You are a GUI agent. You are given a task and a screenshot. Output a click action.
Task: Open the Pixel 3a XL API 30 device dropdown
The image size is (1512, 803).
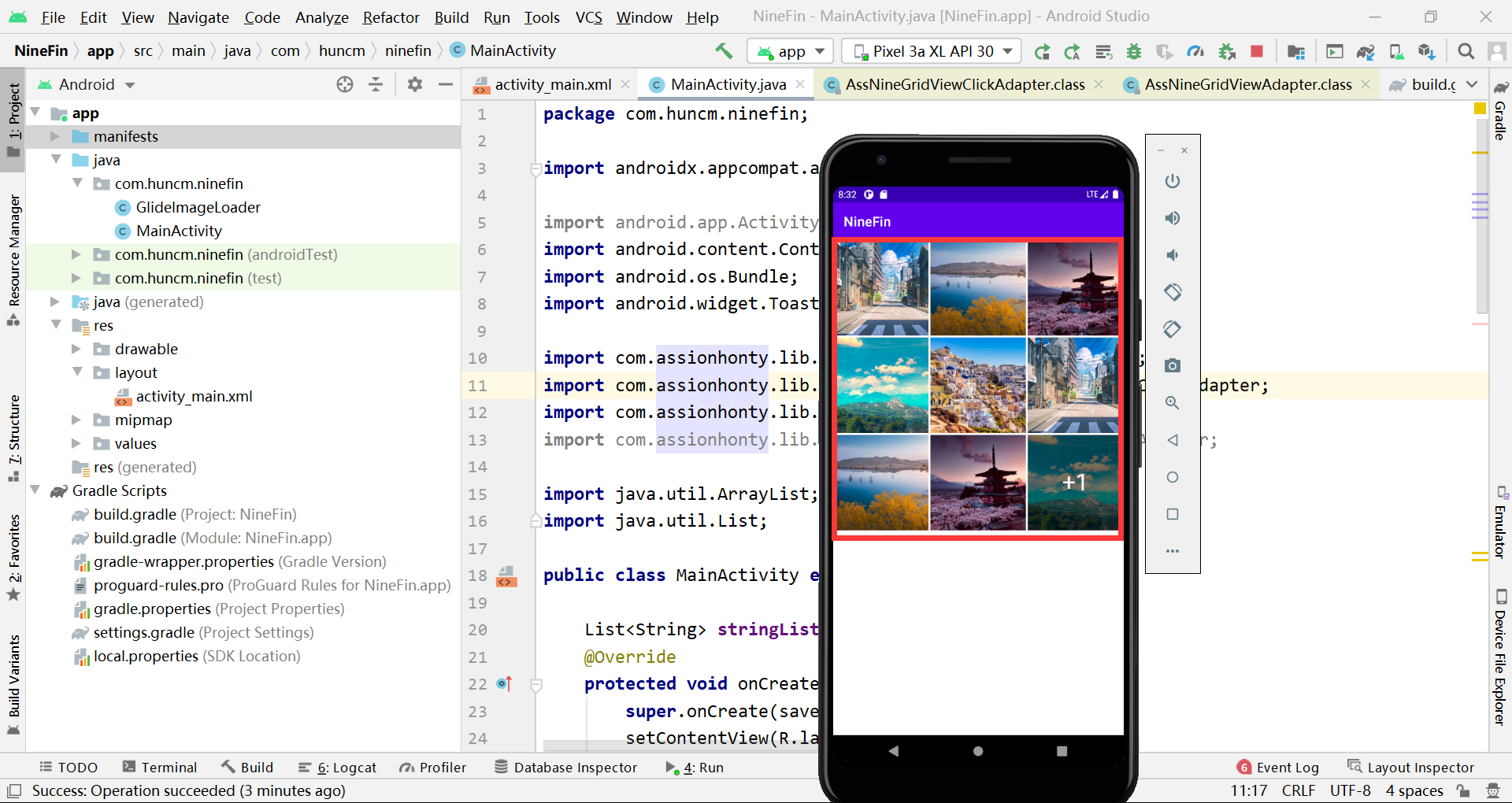[932, 50]
